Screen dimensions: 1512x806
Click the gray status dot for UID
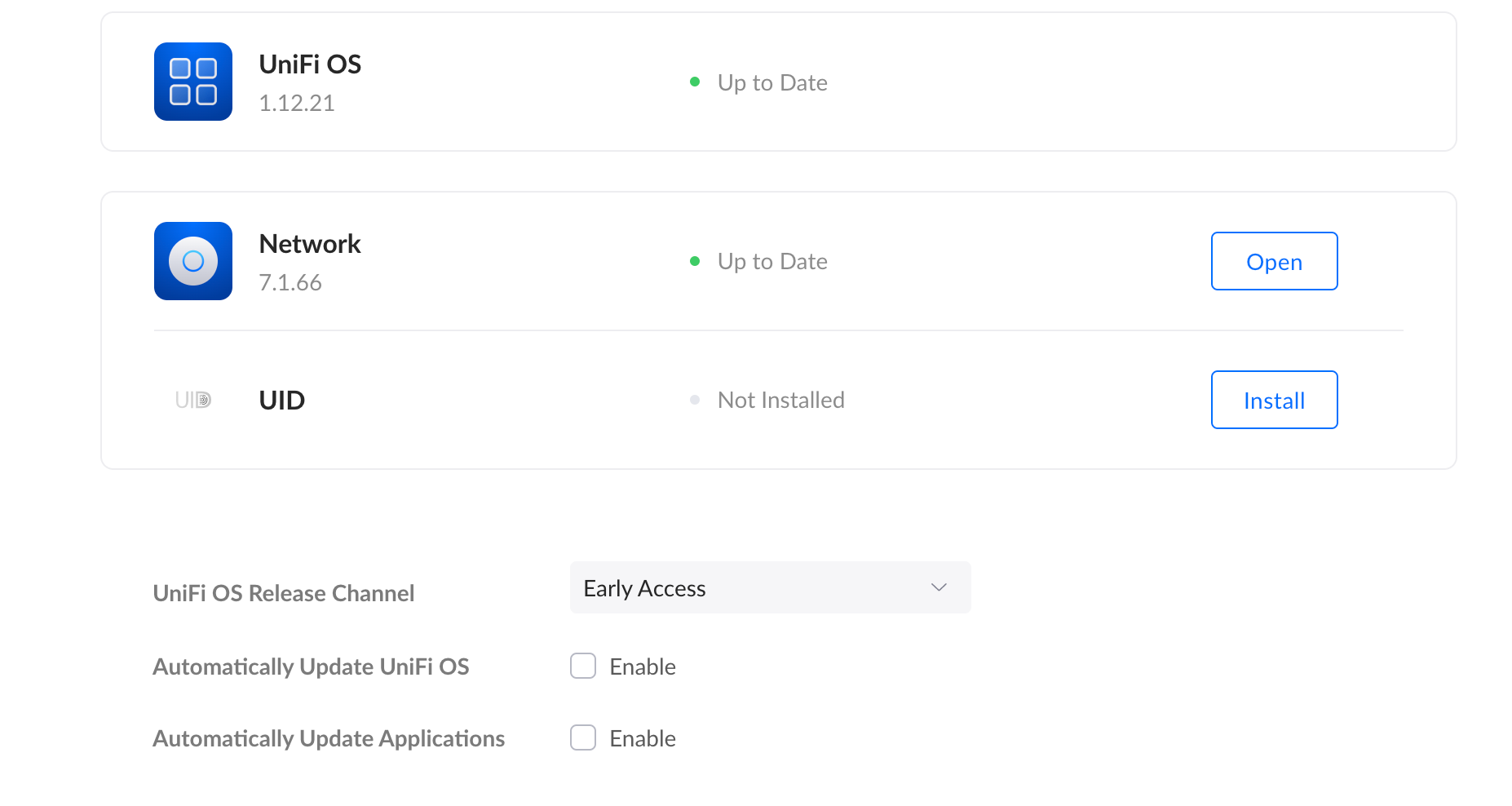(x=695, y=400)
